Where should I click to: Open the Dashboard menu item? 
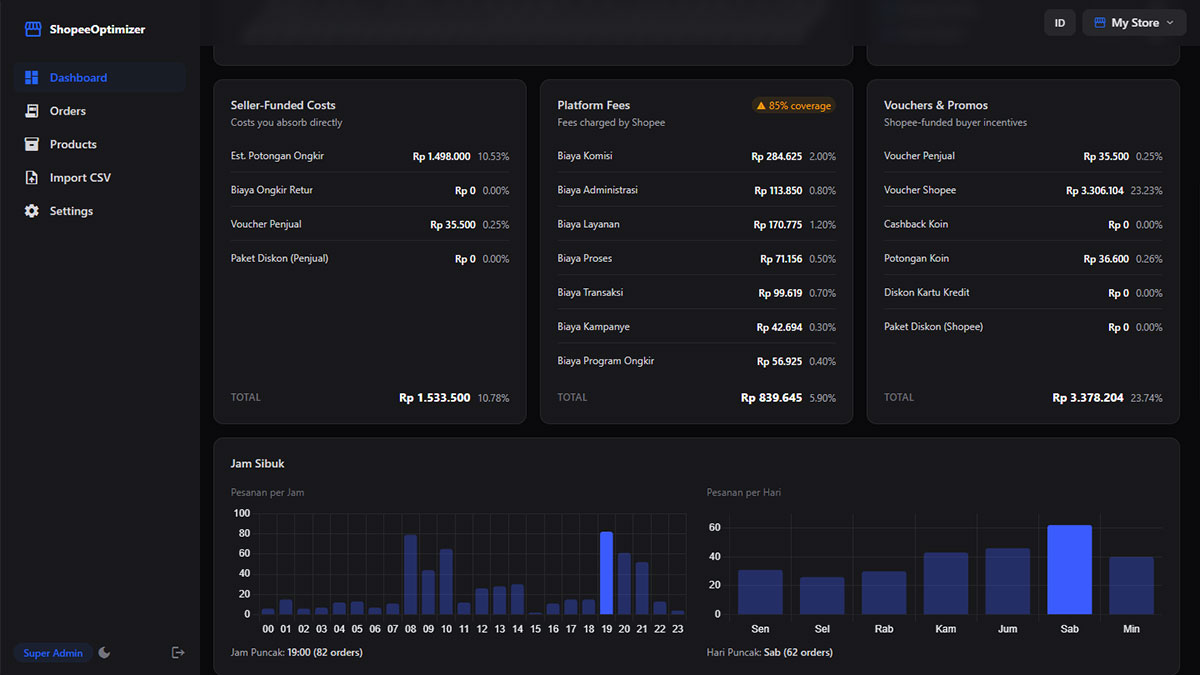pos(99,77)
